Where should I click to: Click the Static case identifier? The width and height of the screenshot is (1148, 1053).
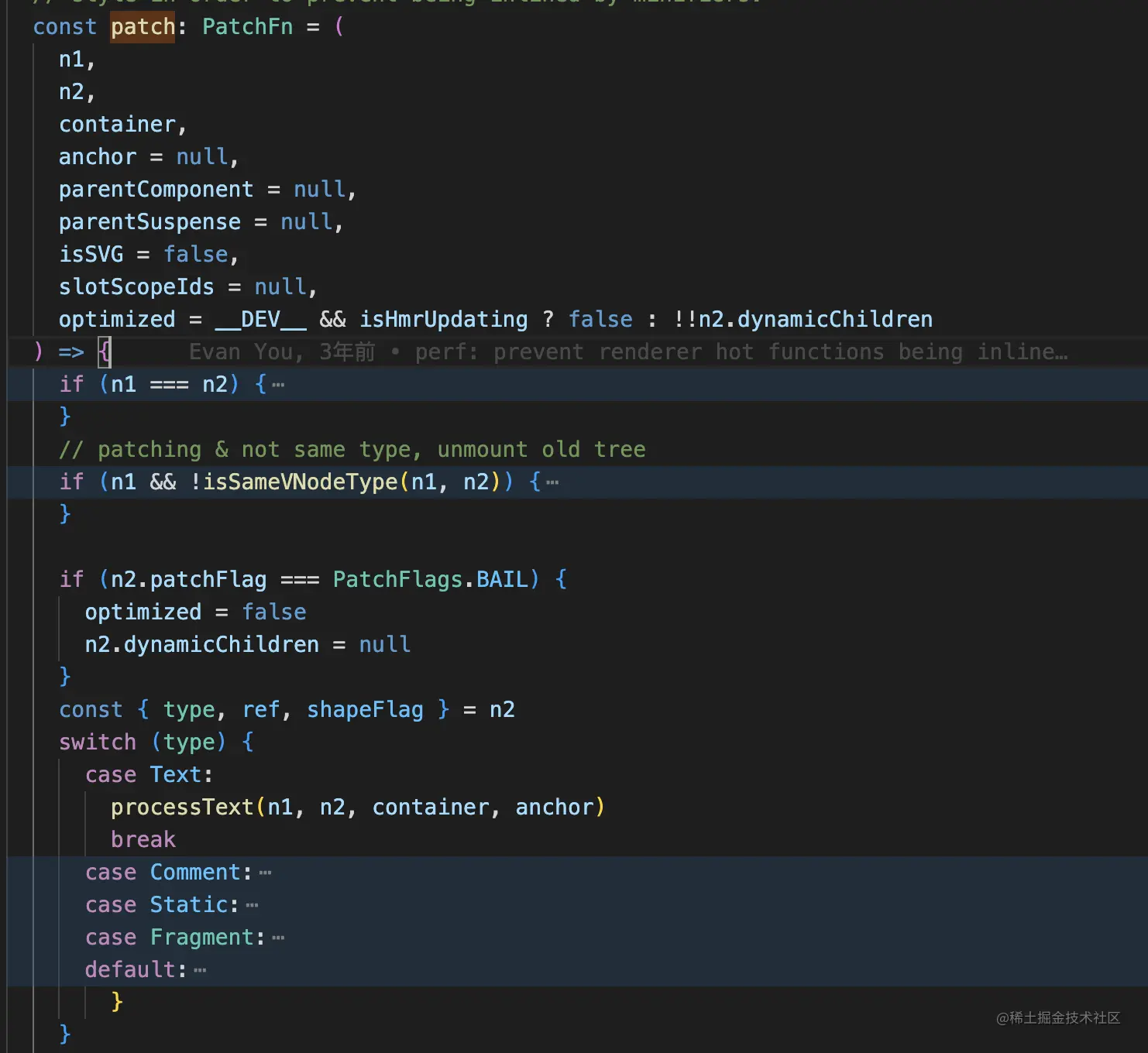188,905
